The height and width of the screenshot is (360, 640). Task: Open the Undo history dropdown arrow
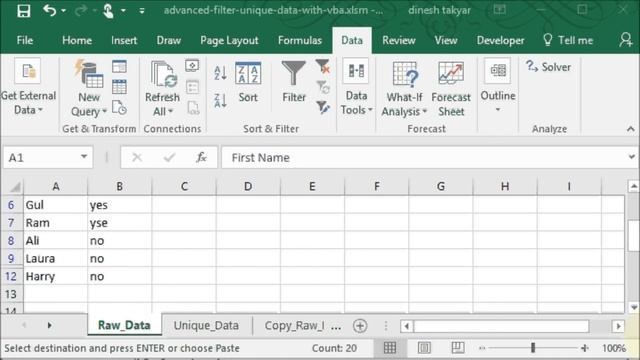click(x=64, y=11)
